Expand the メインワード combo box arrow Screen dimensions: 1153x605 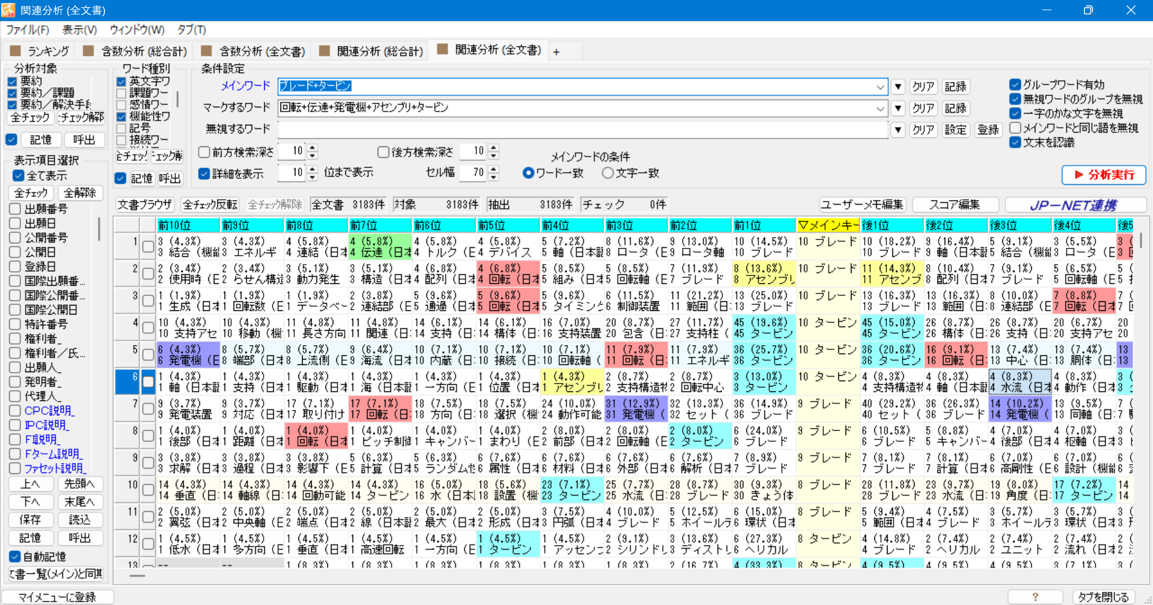click(x=880, y=87)
